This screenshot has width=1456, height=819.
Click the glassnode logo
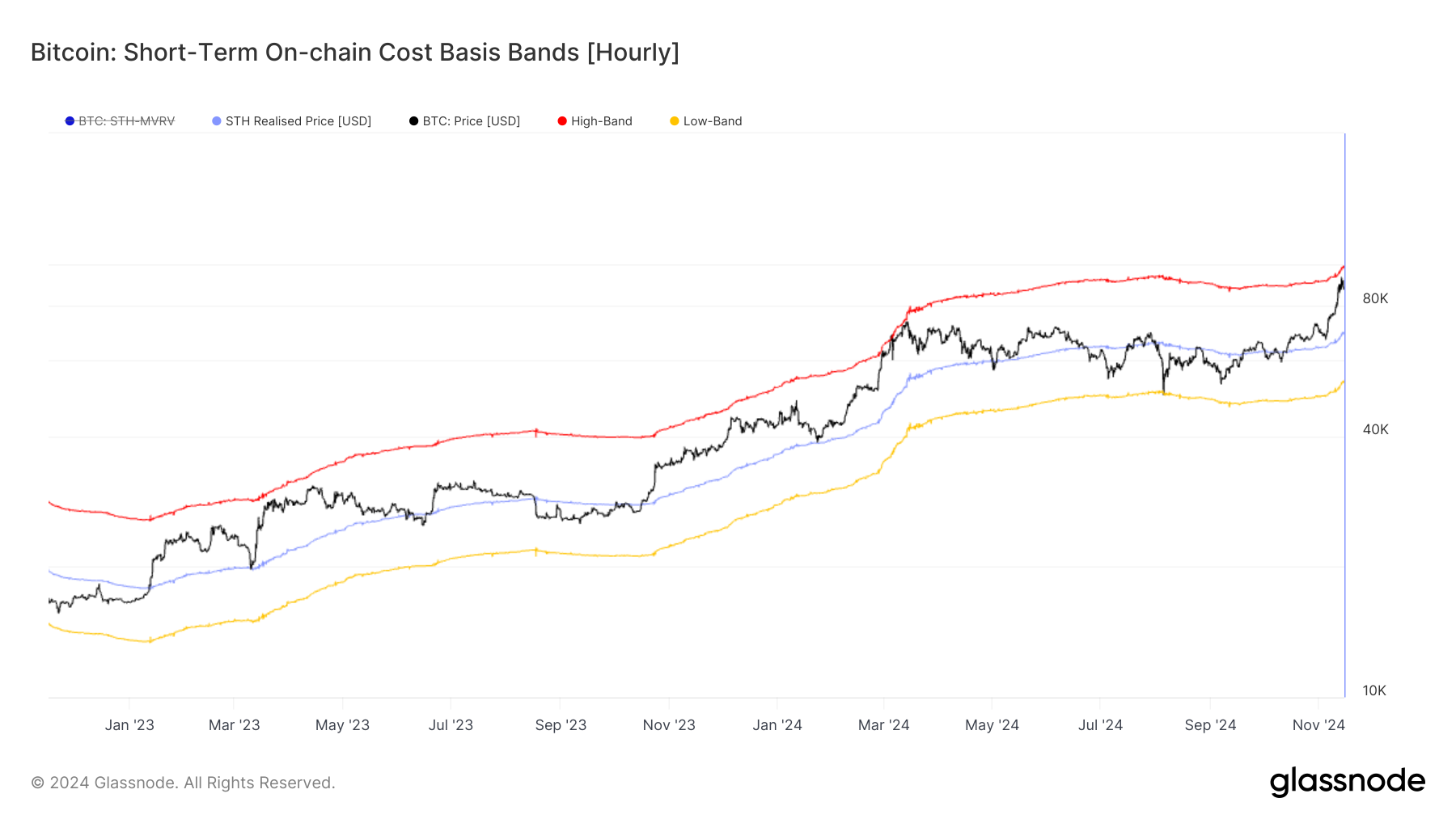(x=1347, y=782)
